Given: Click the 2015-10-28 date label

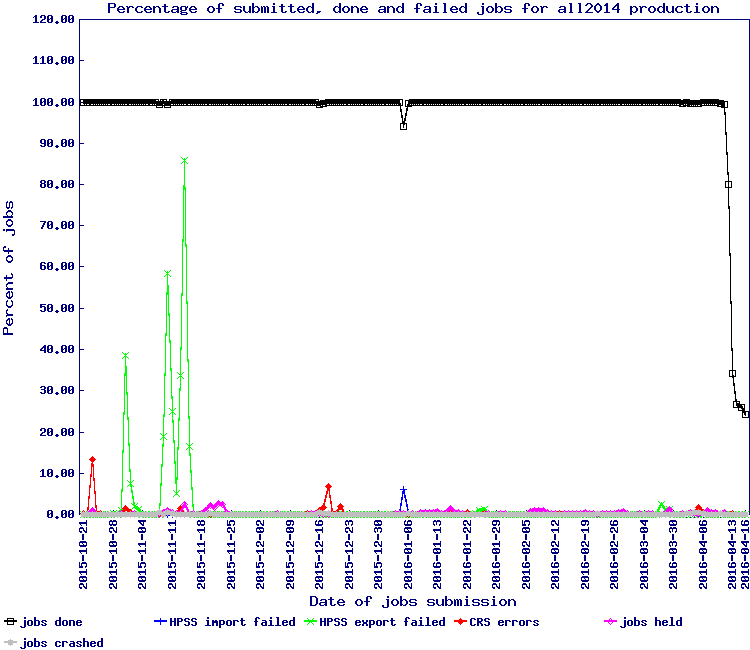Looking at the screenshot, I should 113,555.
